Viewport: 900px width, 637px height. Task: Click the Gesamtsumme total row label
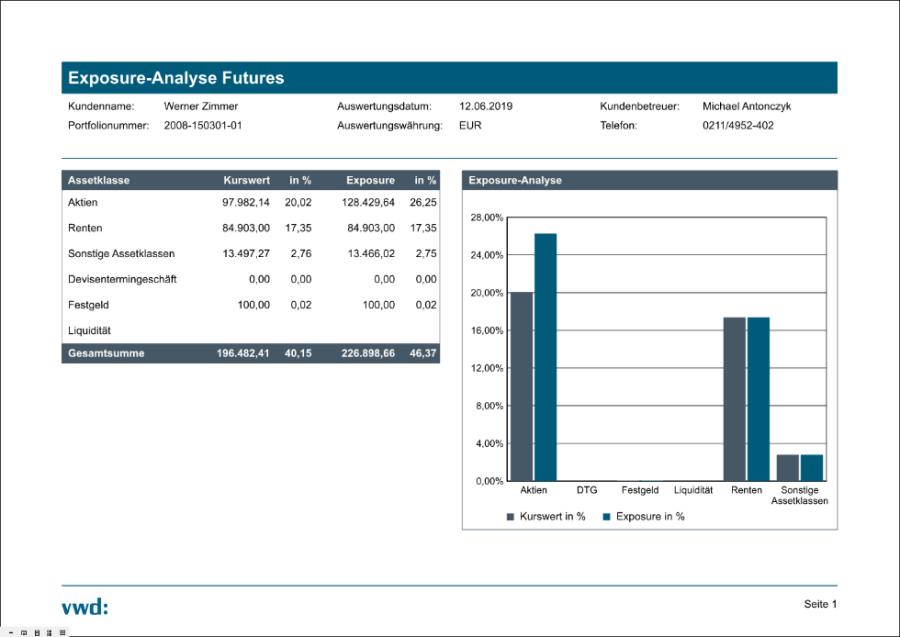pos(106,353)
